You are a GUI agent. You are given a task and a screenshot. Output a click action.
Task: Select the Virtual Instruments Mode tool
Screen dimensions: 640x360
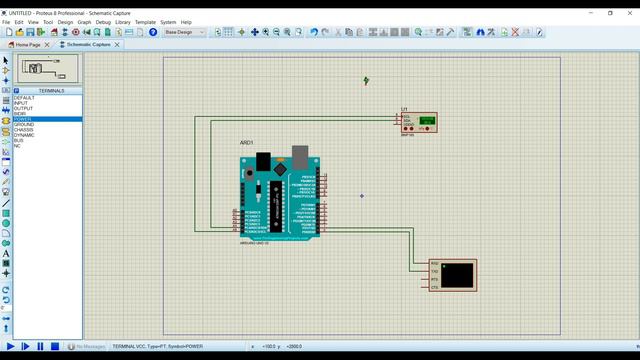point(6,191)
